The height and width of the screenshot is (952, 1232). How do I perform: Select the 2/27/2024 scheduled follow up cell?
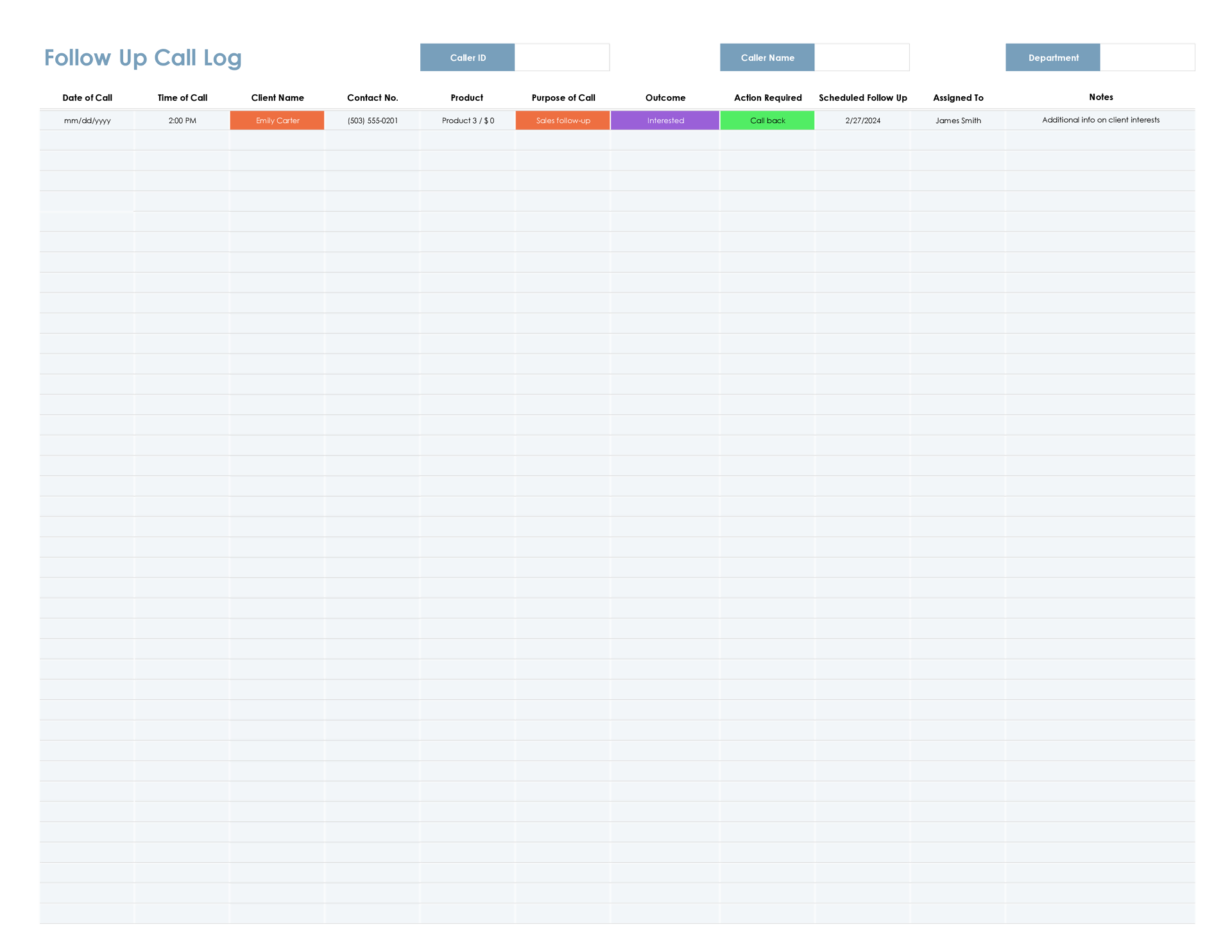(x=863, y=120)
